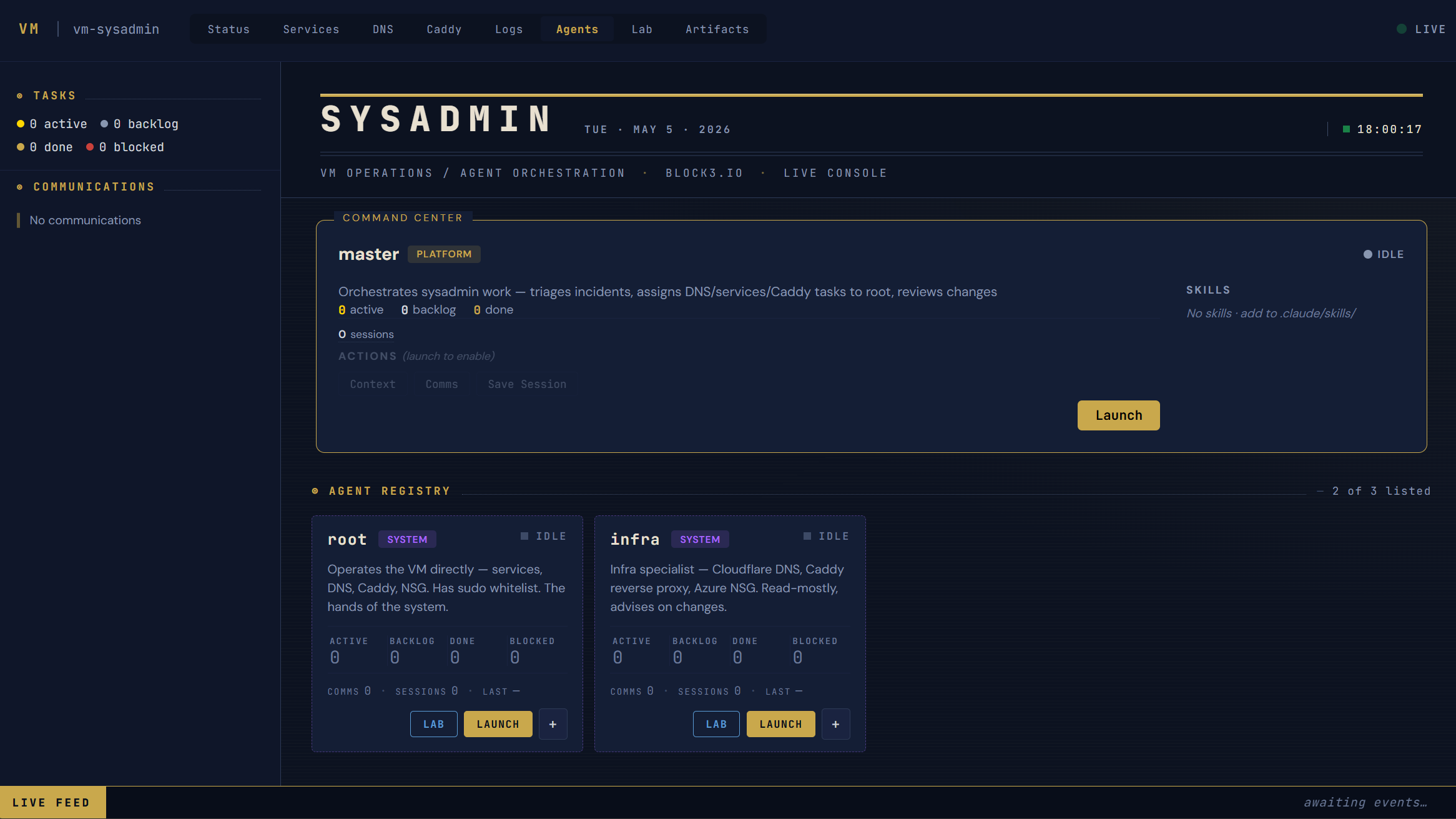Click the BLOCK3.IO breadcrumb text
This screenshot has height=819, width=1456.
click(704, 173)
